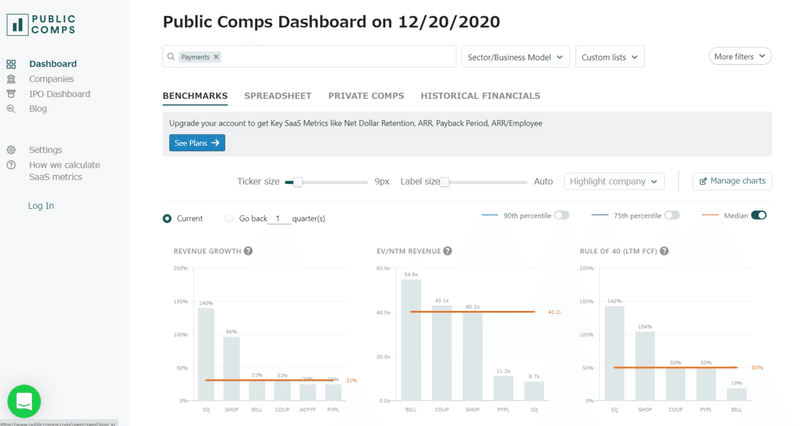Click the edit icon on Manage charts
Screen dimensions: 800x426
tap(703, 181)
